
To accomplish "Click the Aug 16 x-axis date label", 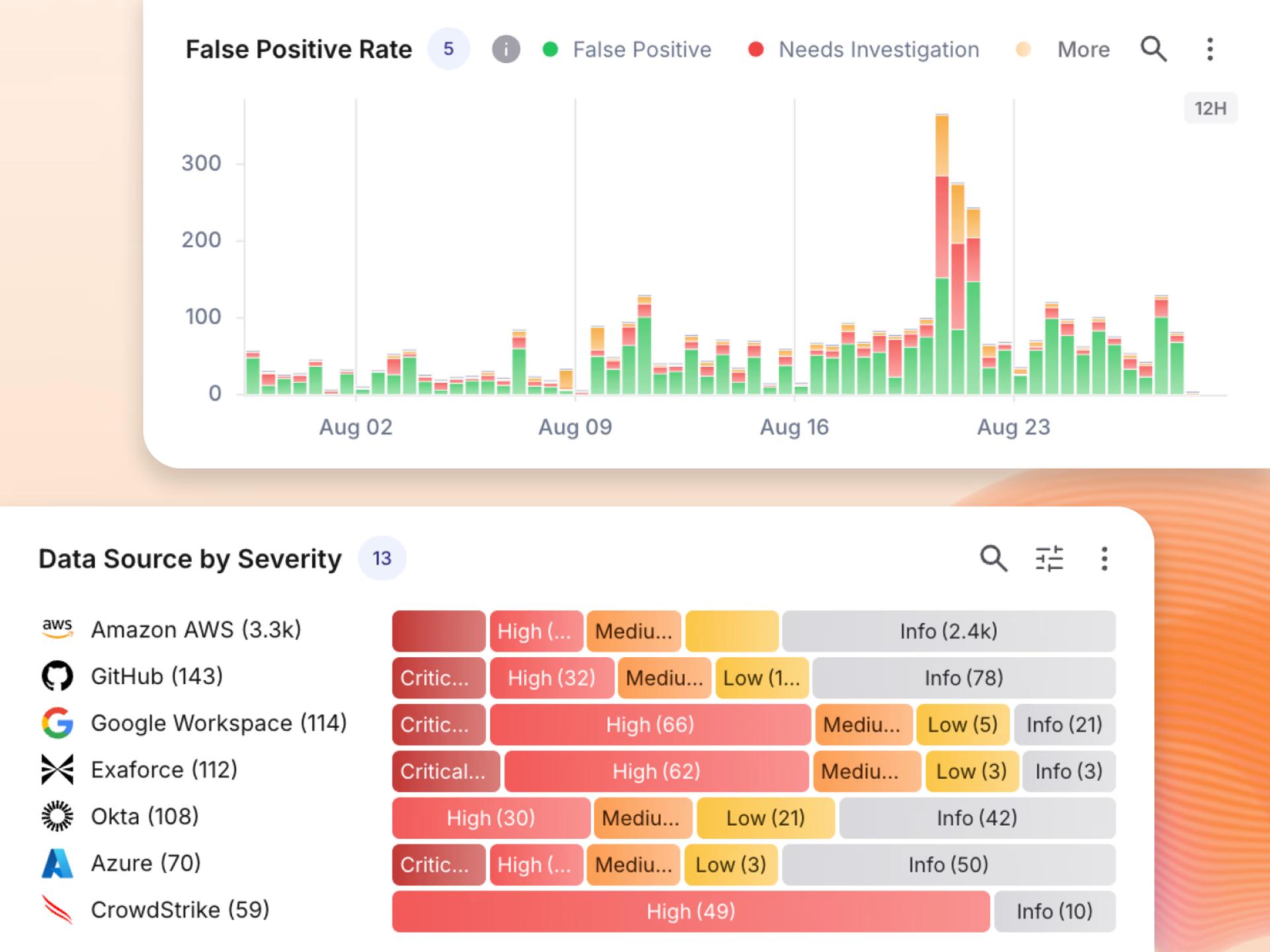I will point(794,427).
